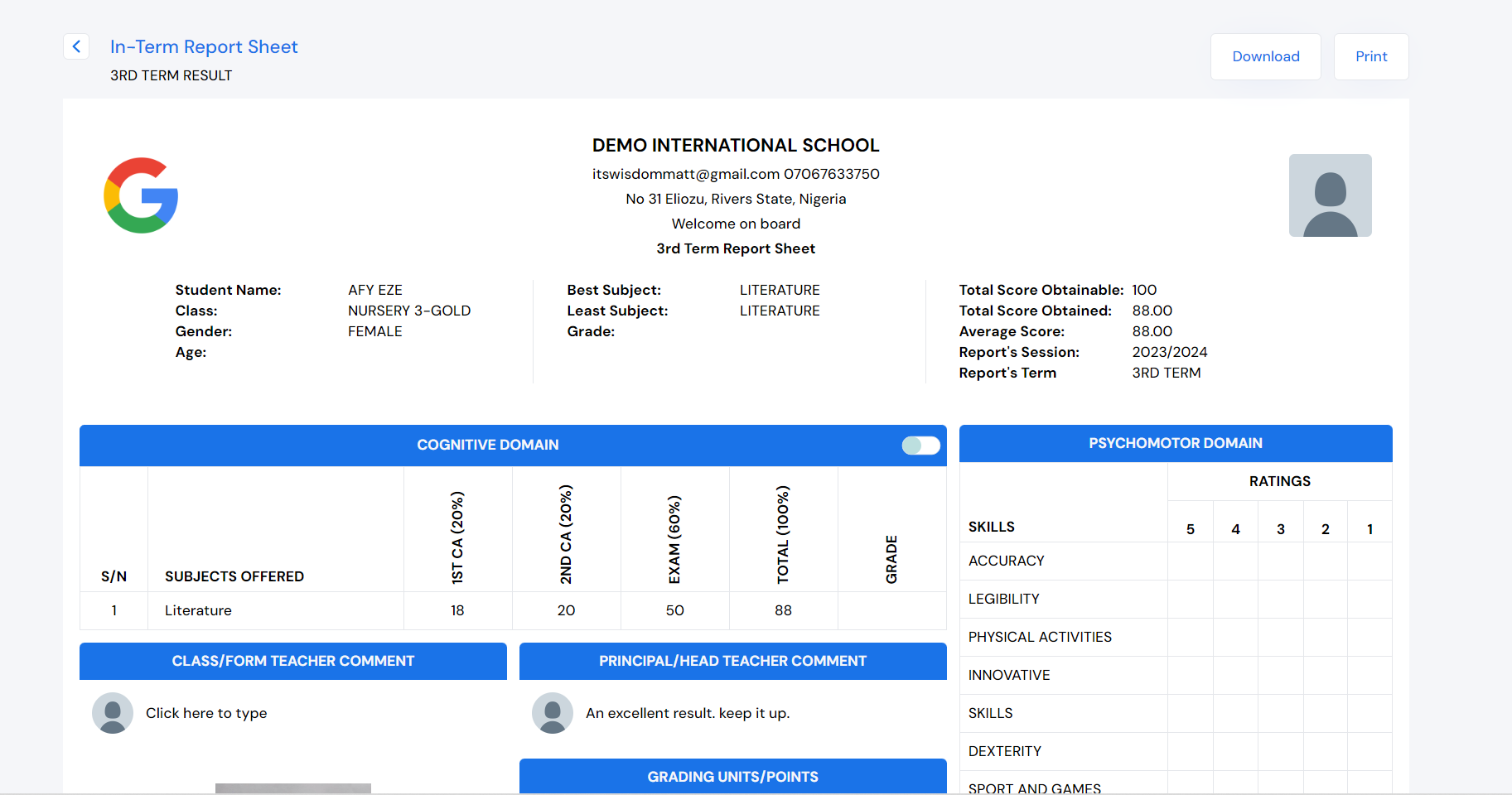Toggle the Cognitive Domain switch
Screen dimensions: 1512x795
[920, 446]
